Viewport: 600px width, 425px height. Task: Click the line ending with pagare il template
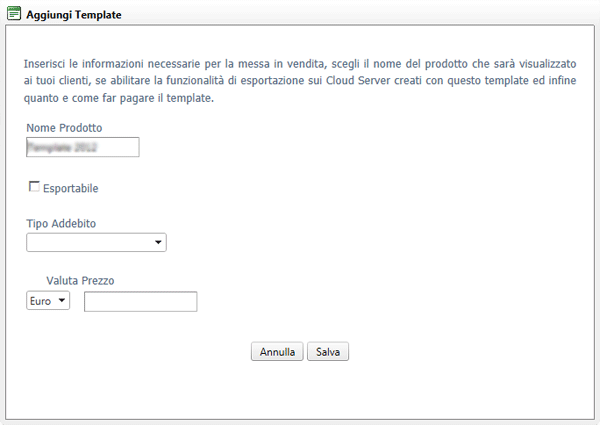click(119, 98)
